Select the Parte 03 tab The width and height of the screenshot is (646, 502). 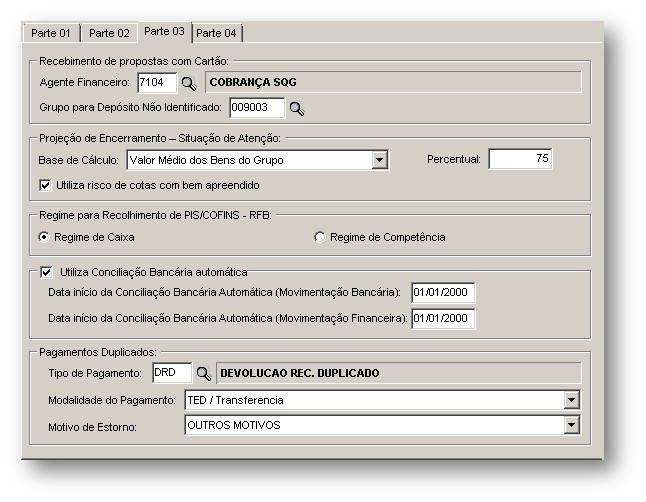tap(164, 32)
